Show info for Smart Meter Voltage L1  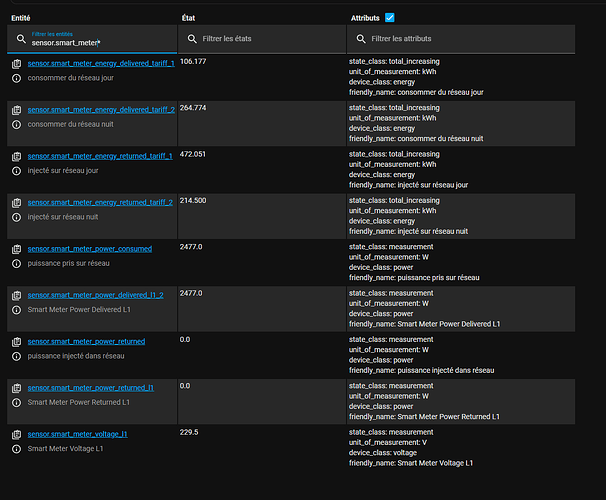[16, 449]
